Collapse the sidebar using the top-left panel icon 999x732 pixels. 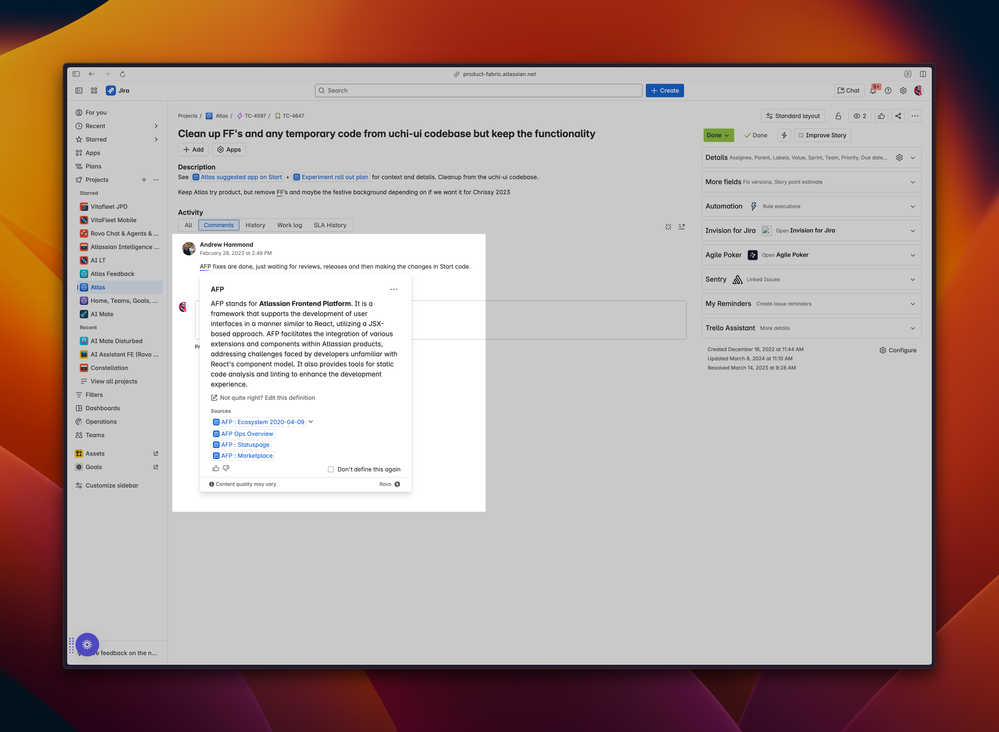coord(78,90)
